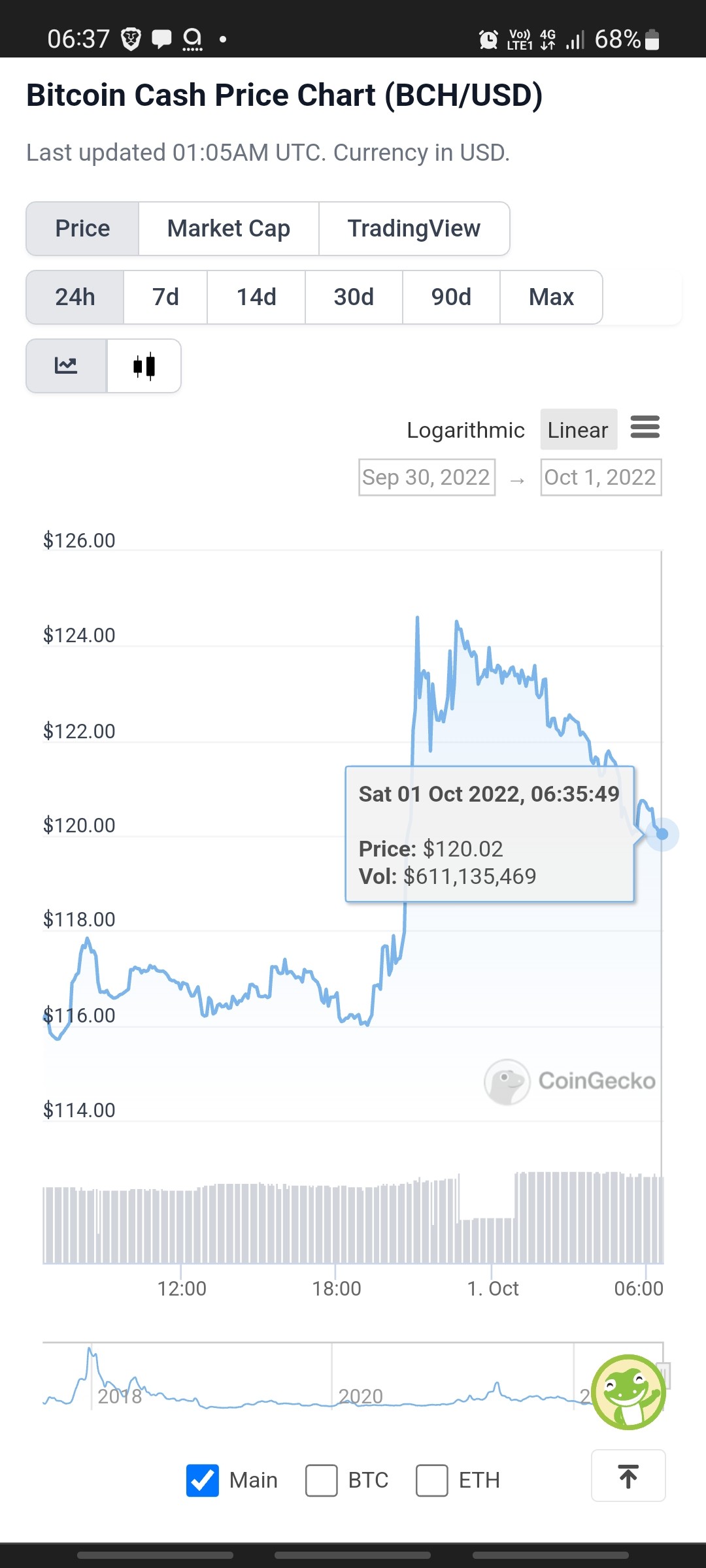Tap the Brave lion notification icon
Screen dimensions: 706x1568
tap(131, 39)
